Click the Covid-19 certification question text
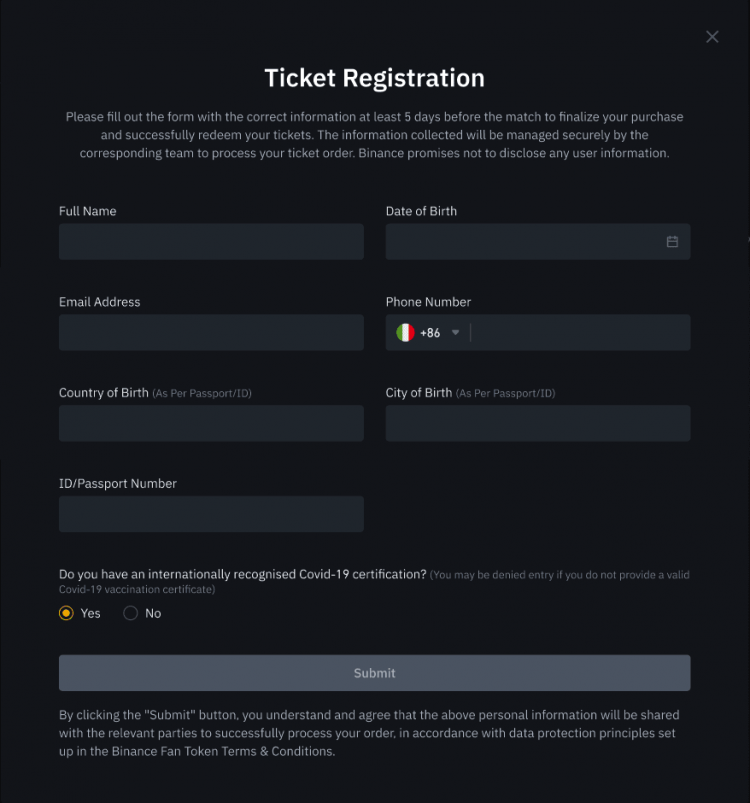Viewport: 750px width, 803px height. pos(243,574)
